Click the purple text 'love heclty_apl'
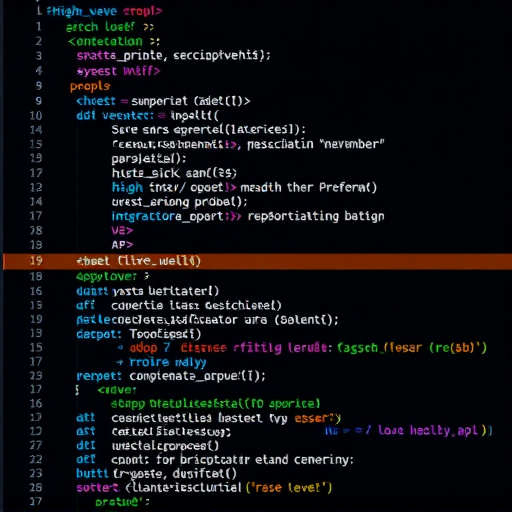 coord(428,430)
